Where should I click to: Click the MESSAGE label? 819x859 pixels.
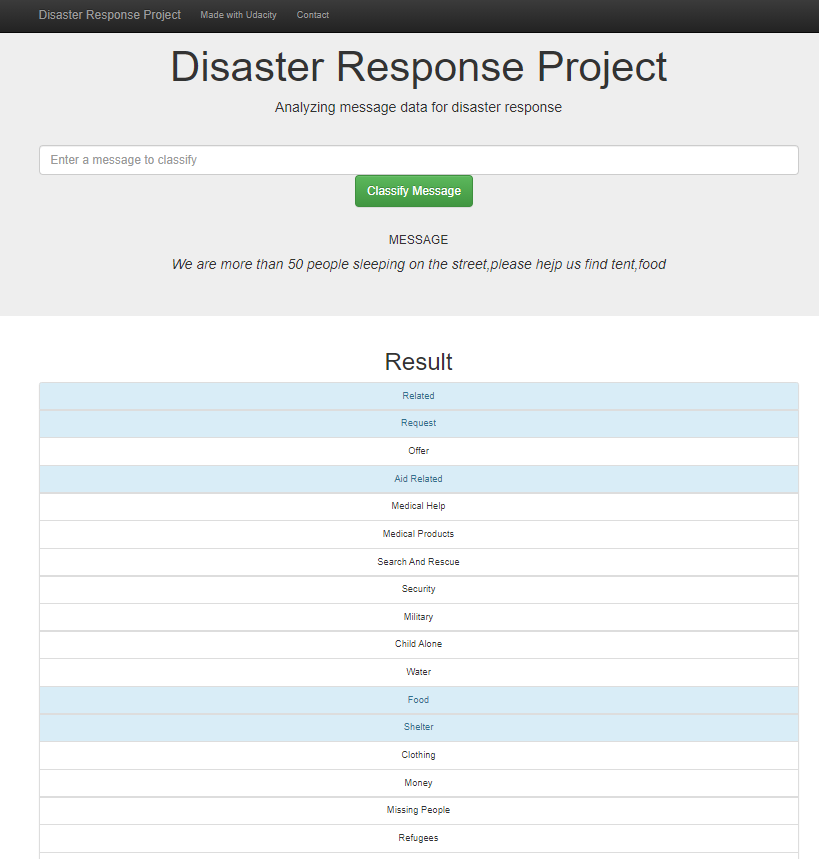[x=419, y=240]
